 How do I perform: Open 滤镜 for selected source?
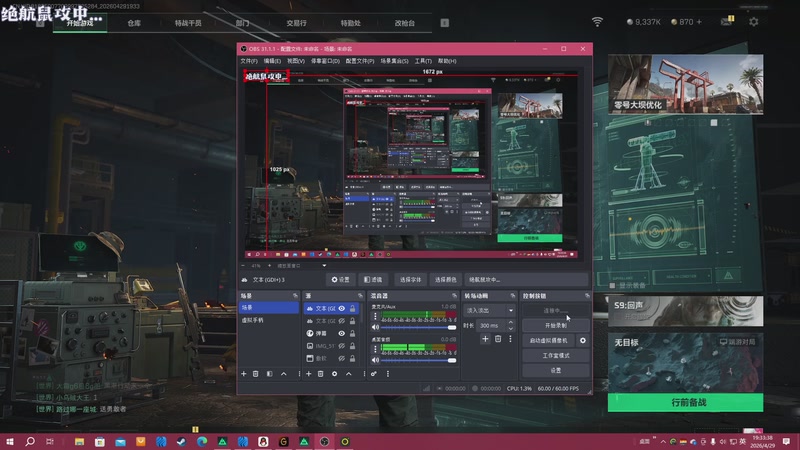click(x=373, y=280)
